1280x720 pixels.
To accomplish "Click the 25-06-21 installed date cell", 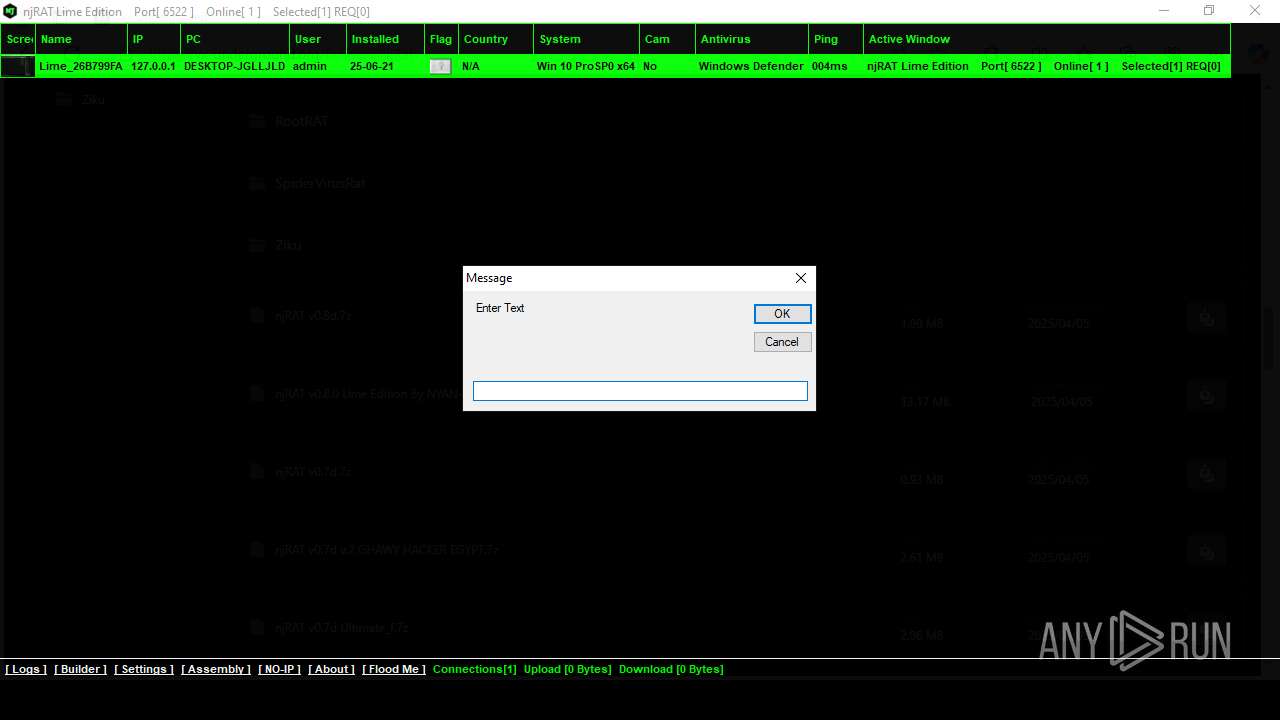I will [371, 66].
